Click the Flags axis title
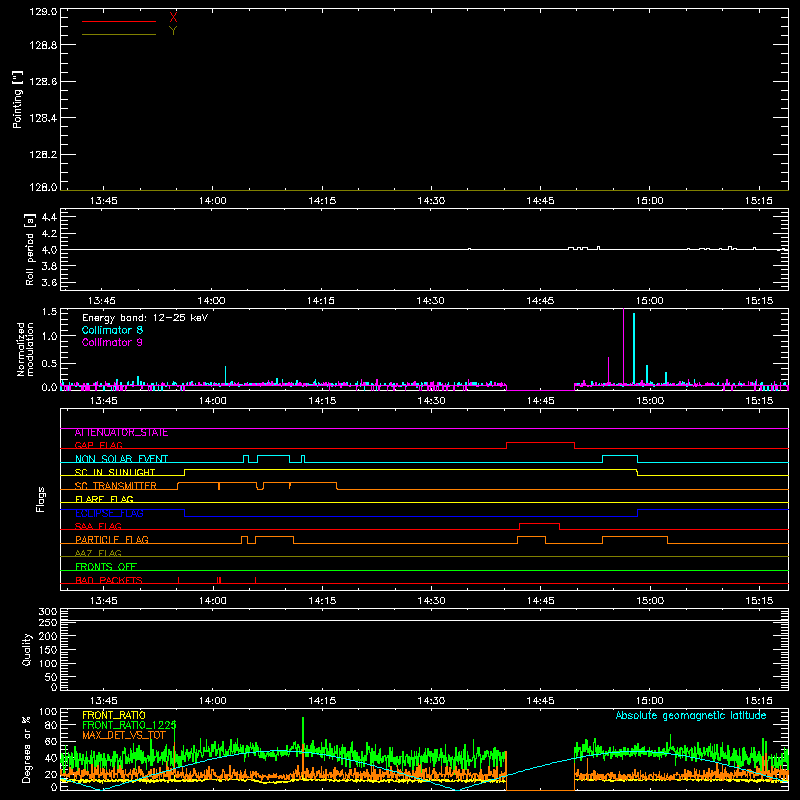This screenshot has width=800, height=800. 41,499
